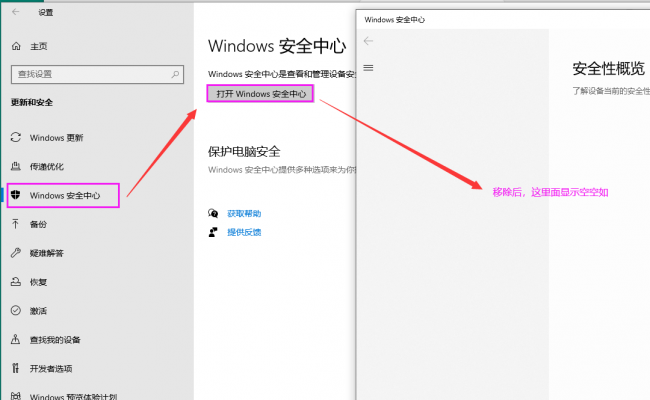The width and height of the screenshot is (650, 400).
Task: Click the 查找我的设备 locator icon
Action: pyautogui.click(x=15, y=339)
